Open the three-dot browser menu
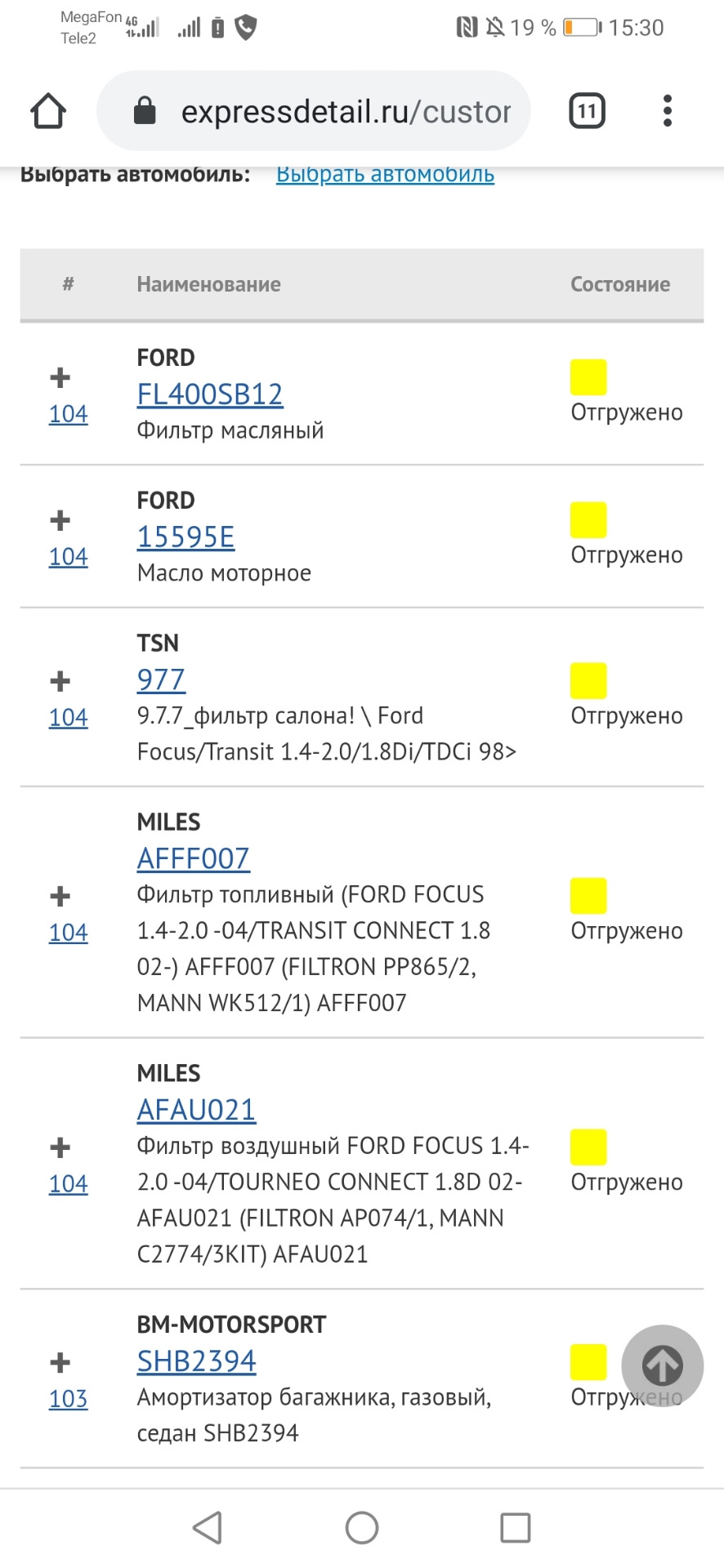Screen dimensions: 724x1568 [x=667, y=111]
